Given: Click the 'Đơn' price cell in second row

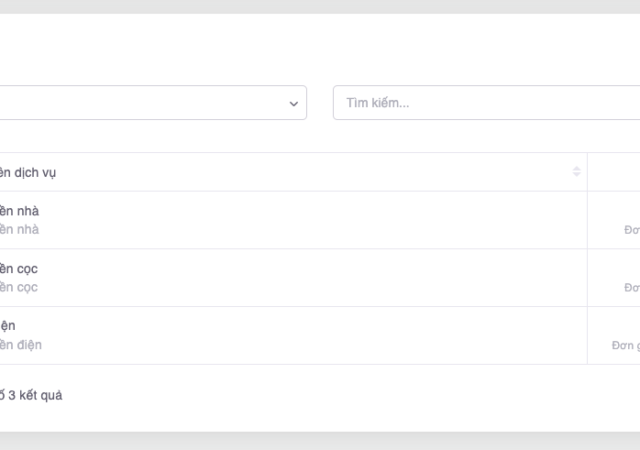Looking at the screenshot, I should click(631, 288).
